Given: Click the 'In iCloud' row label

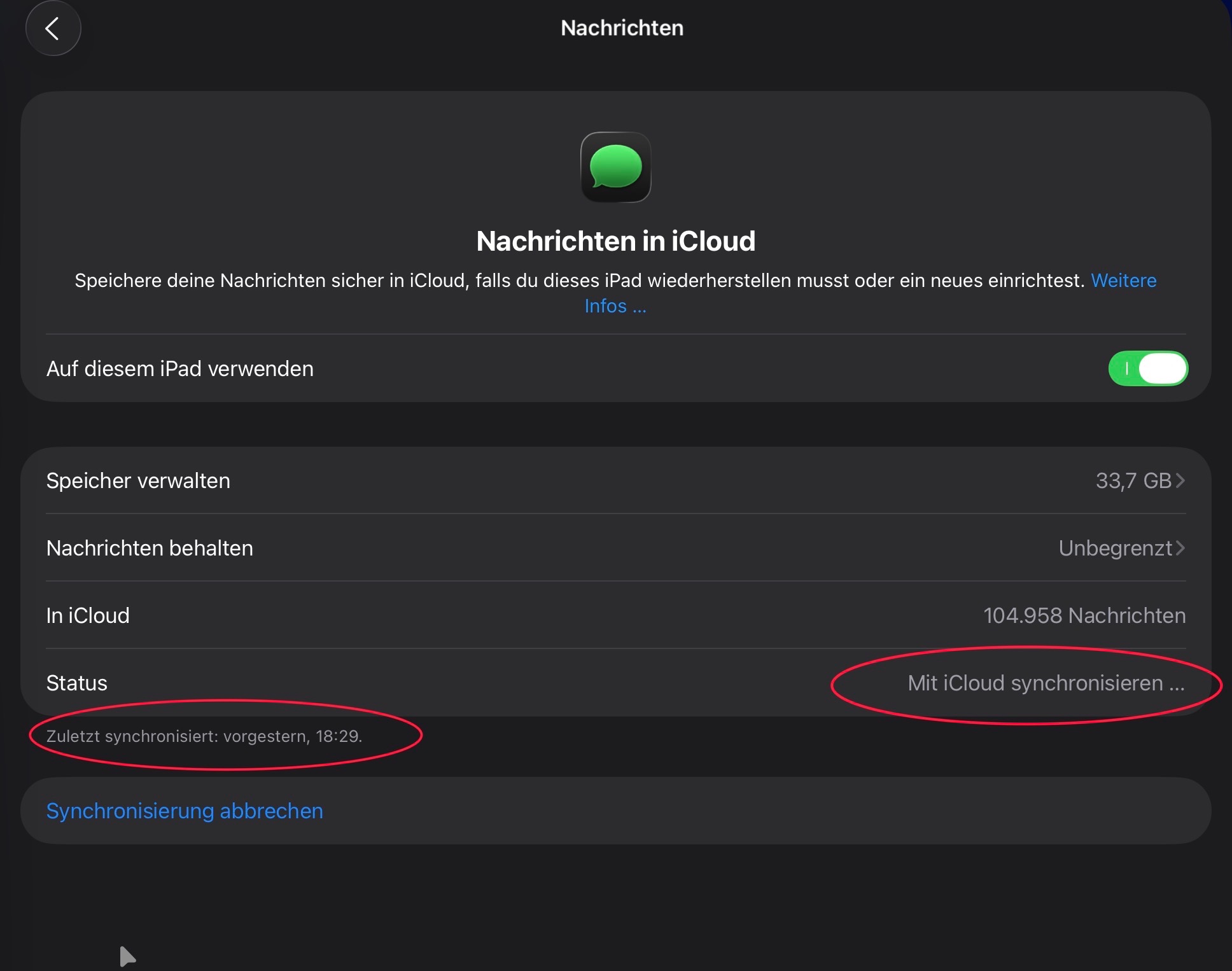Looking at the screenshot, I should pyautogui.click(x=88, y=615).
